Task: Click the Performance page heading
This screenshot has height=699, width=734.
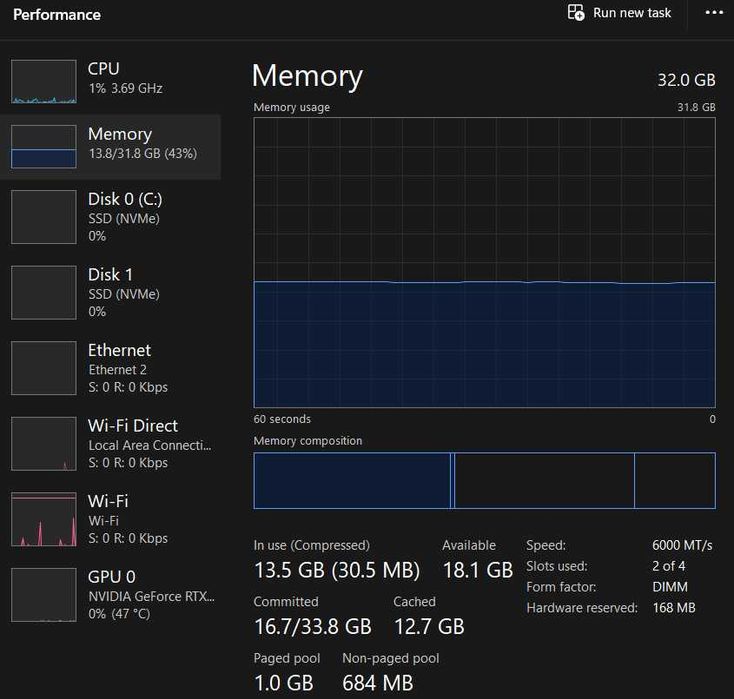Action: click(57, 15)
